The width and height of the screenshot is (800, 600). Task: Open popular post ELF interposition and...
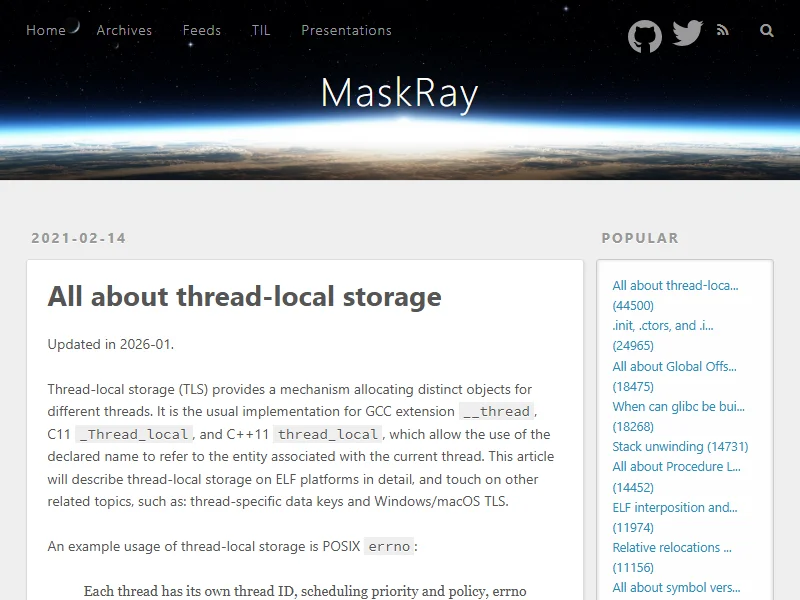pyautogui.click(x=674, y=507)
